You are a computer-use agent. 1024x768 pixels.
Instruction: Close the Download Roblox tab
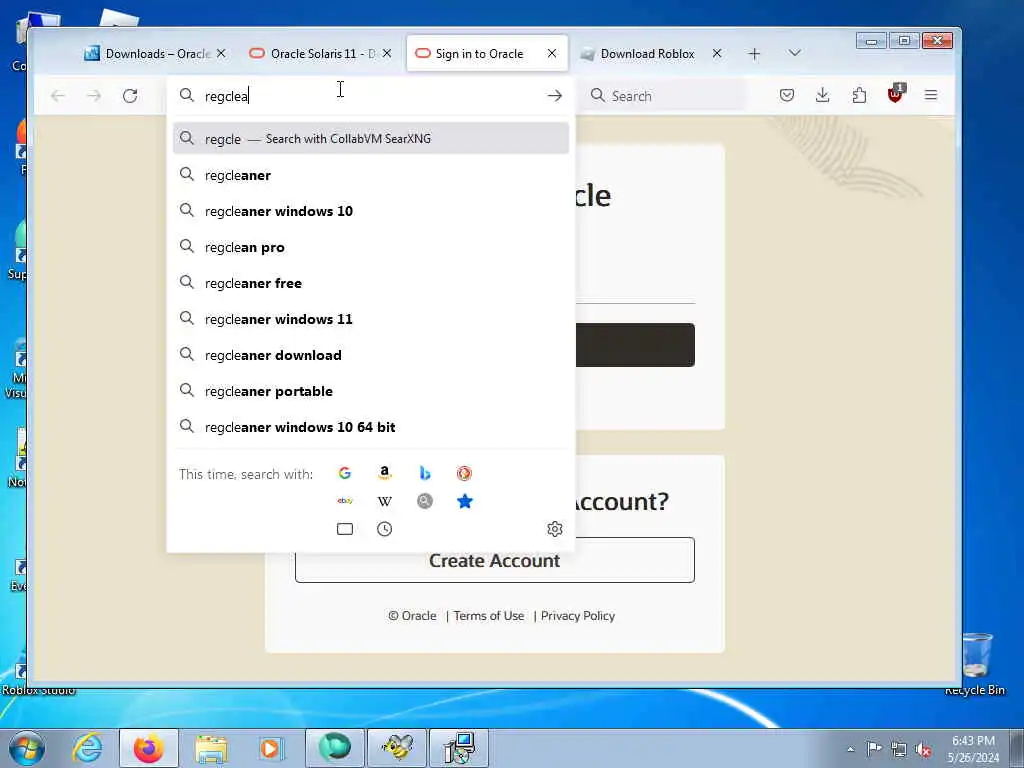[x=717, y=54]
